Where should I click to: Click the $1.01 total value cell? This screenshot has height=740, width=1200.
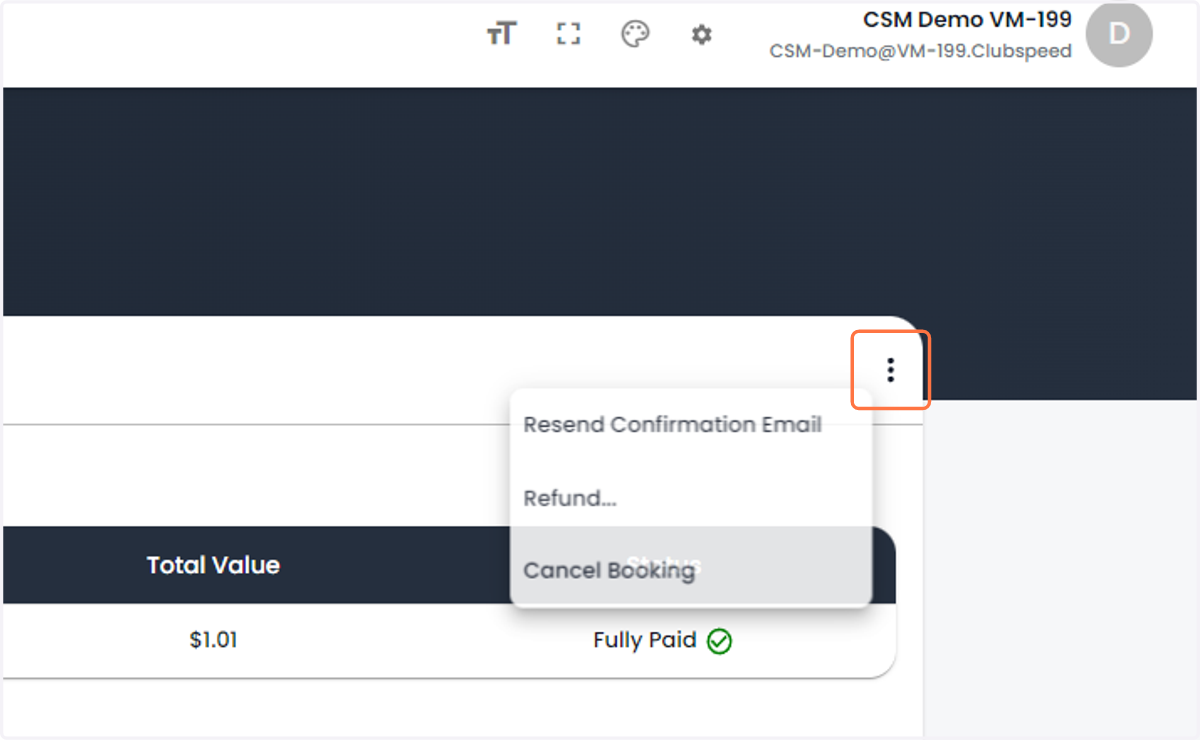(x=213, y=640)
